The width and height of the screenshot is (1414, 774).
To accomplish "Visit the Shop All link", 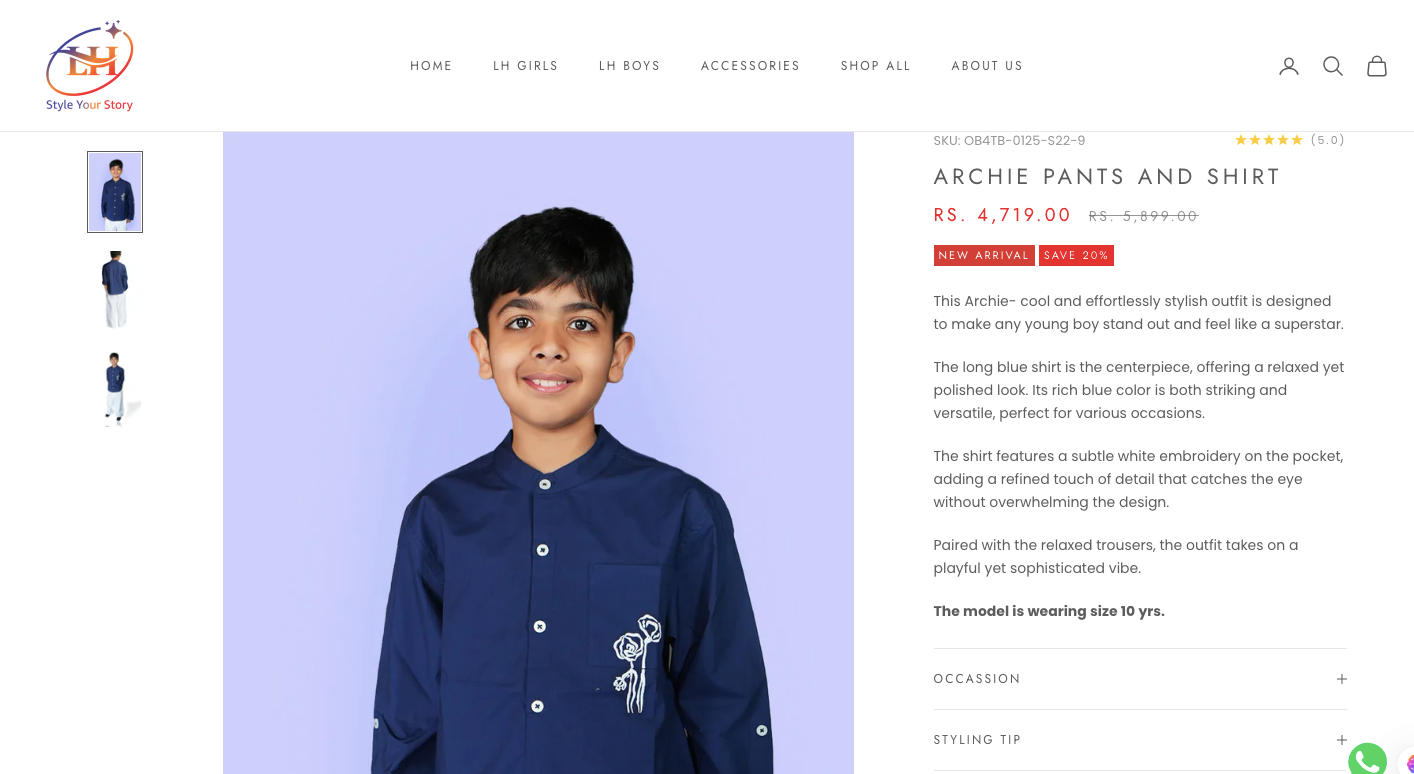I will (876, 66).
